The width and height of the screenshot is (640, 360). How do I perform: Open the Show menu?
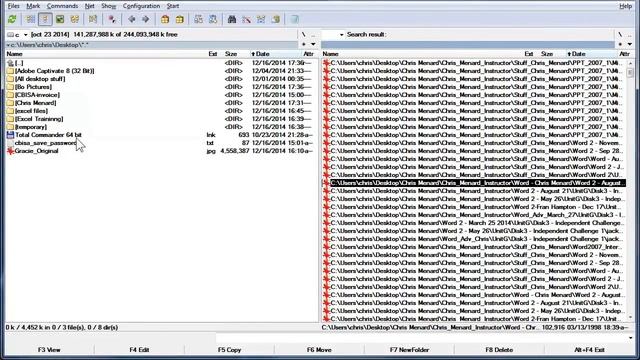point(109,6)
